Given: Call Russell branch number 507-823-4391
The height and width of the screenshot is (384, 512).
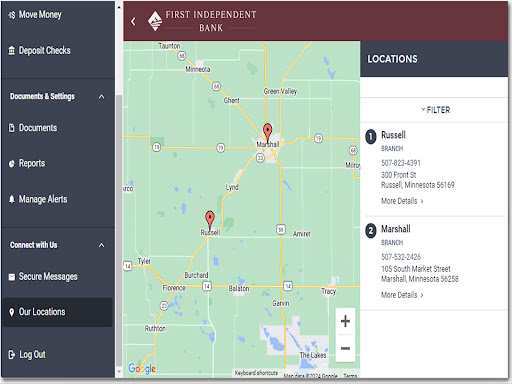Looking at the screenshot, I should click(x=401, y=163).
